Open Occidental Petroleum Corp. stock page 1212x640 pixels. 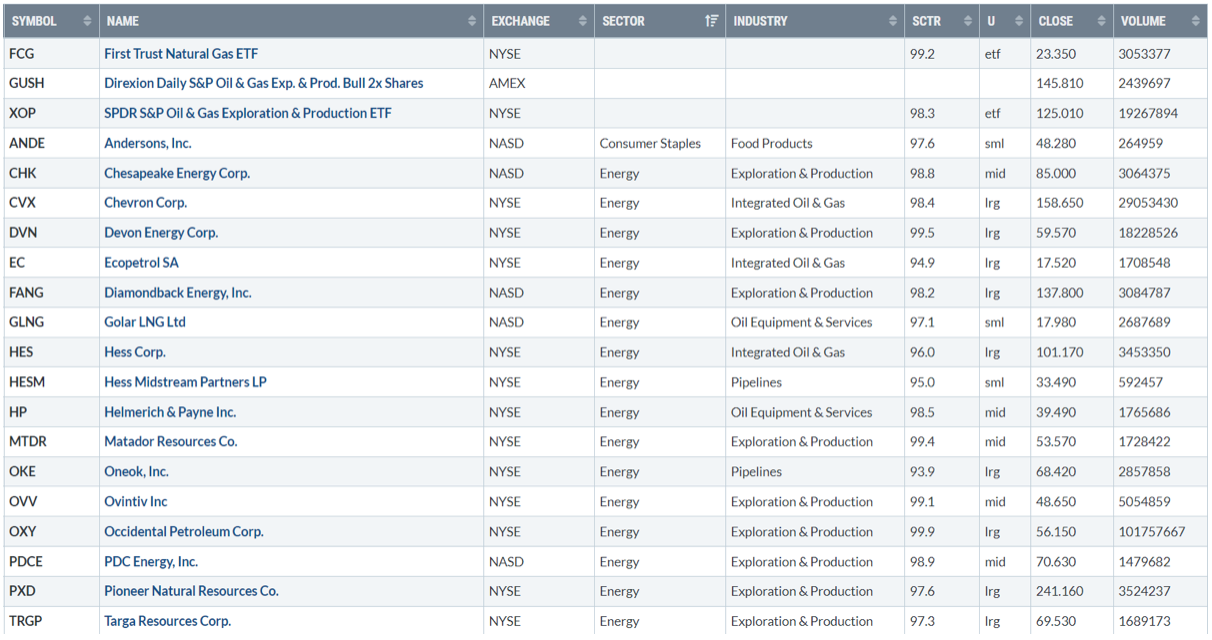pyautogui.click(x=184, y=532)
